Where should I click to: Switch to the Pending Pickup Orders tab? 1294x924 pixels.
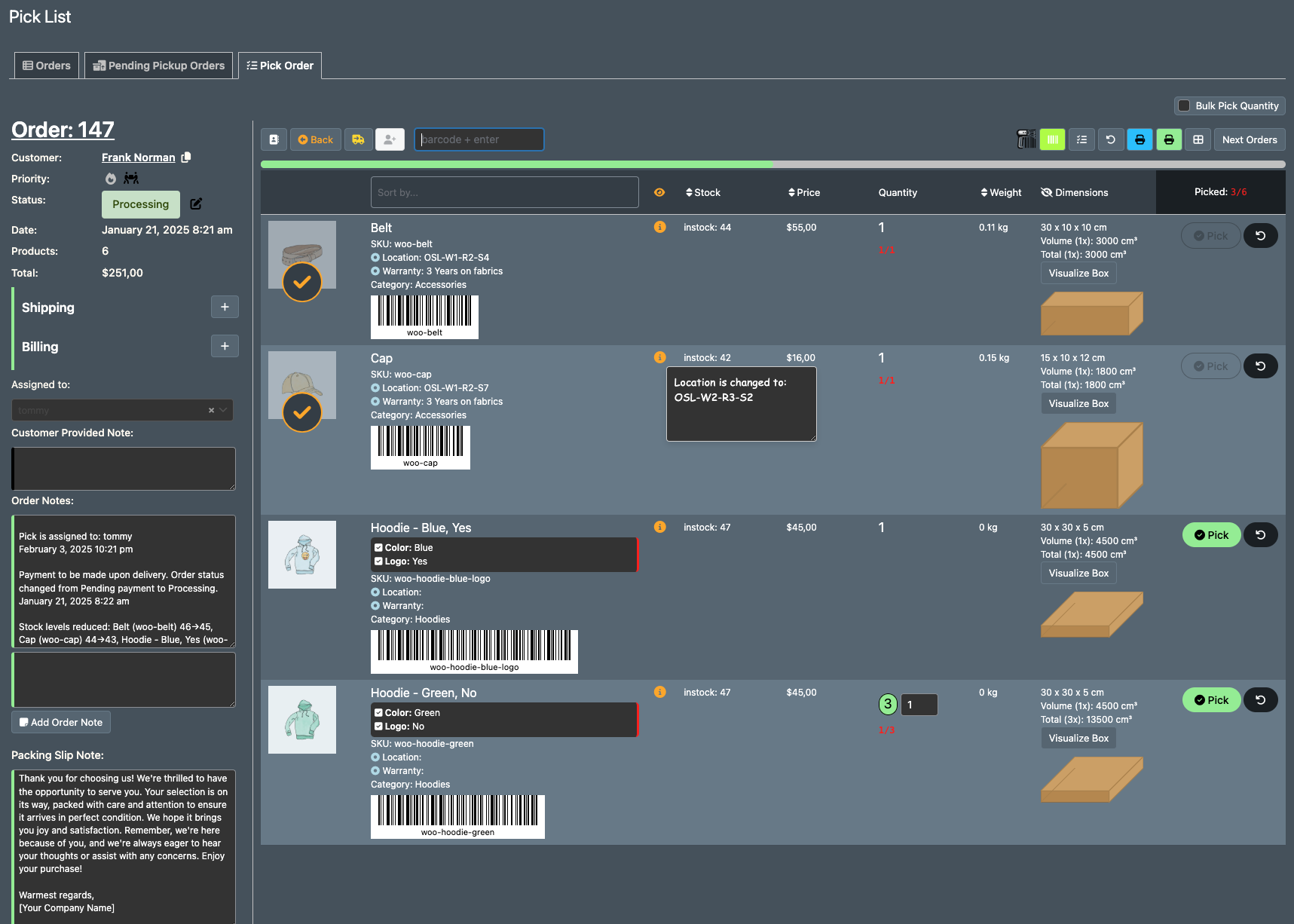pyautogui.click(x=158, y=66)
